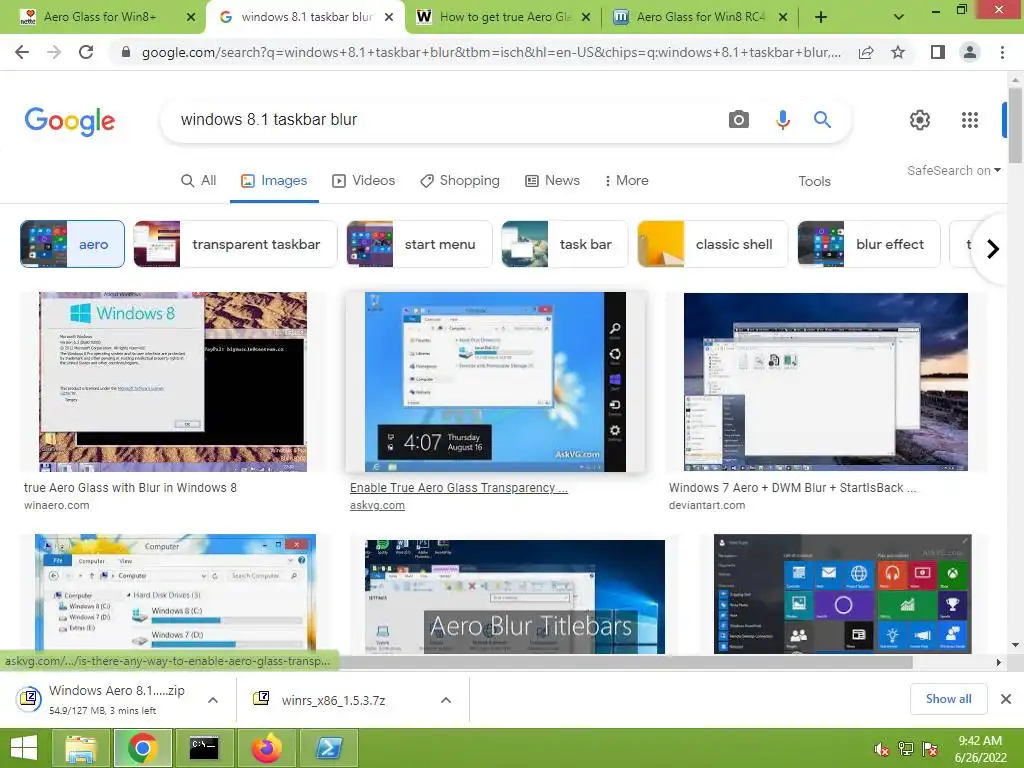Image resolution: width=1024 pixels, height=768 pixels.
Task: Open Google quick settings gear
Action: [x=920, y=120]
